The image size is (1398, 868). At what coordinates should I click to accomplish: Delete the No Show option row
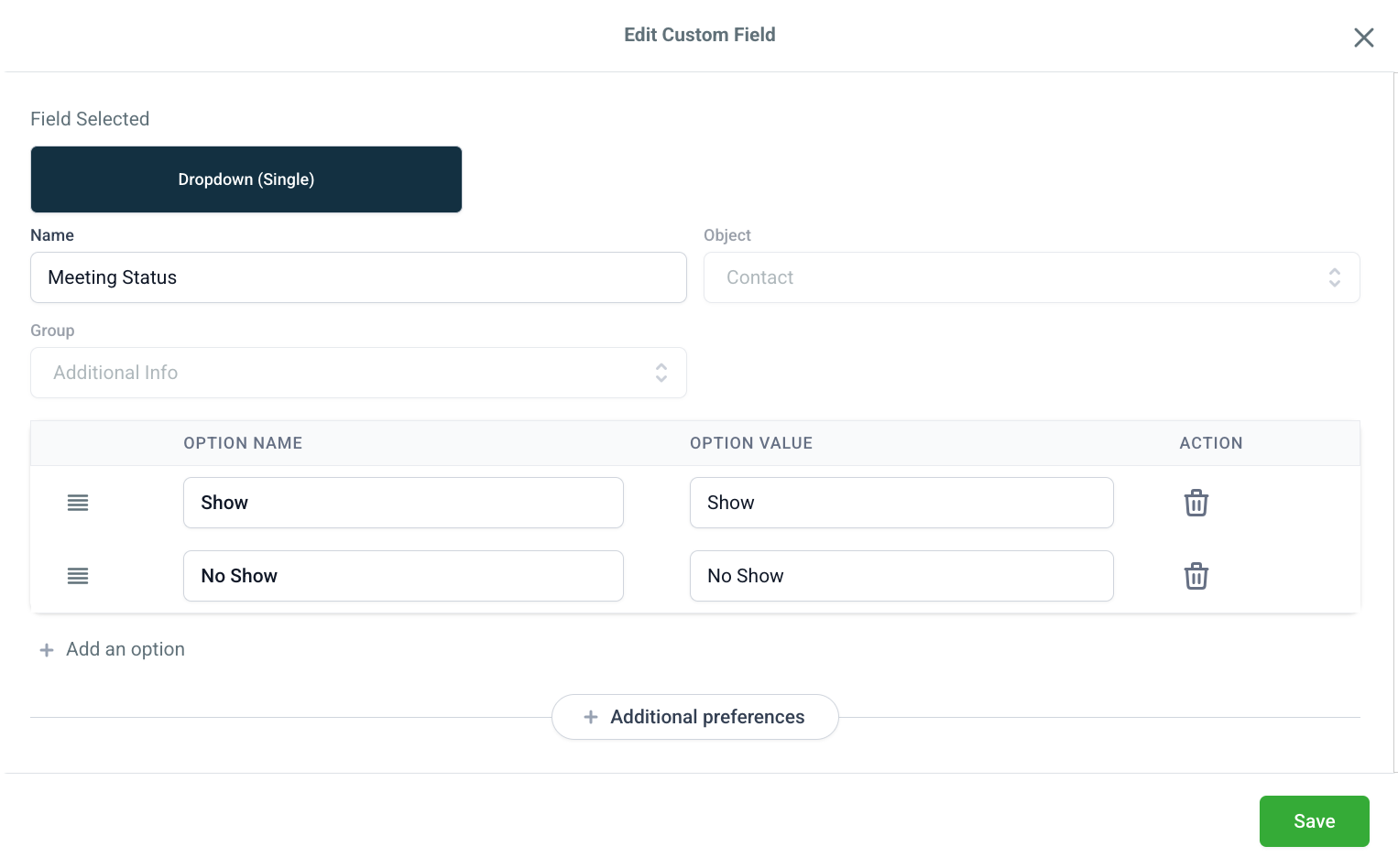point(1196,576)
